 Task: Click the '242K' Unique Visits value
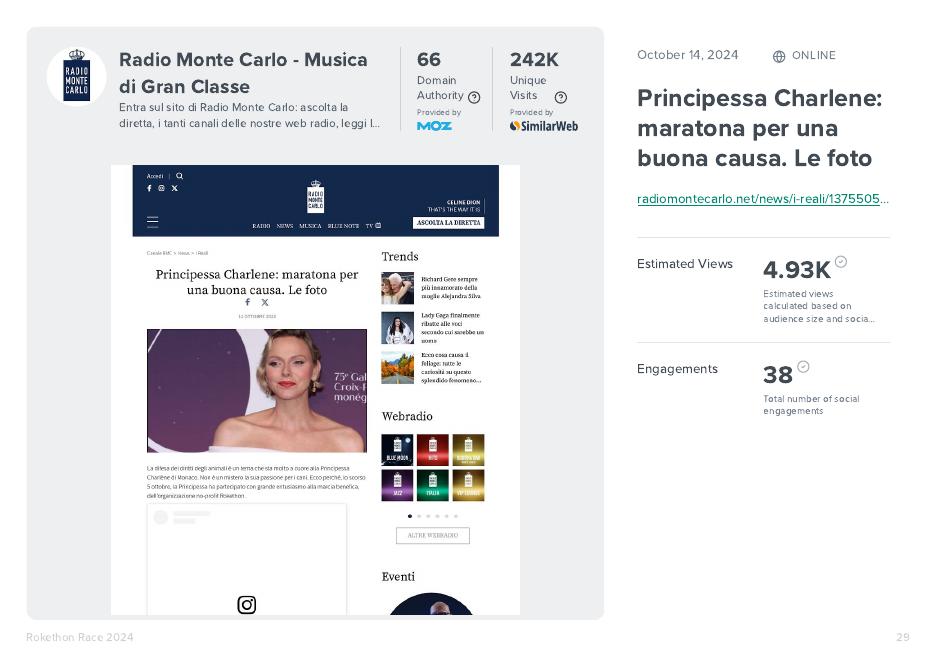[534, 59]
